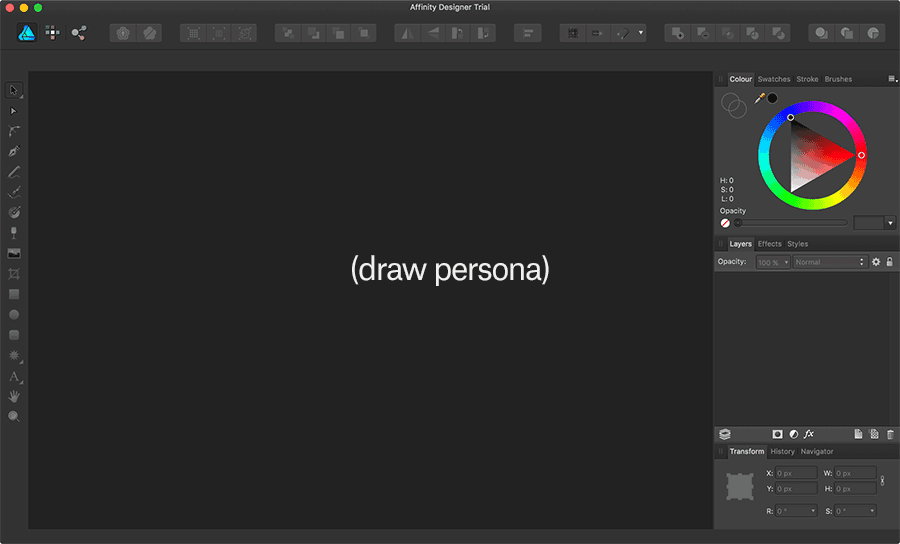Choose the Hand view tool
The height and width of the screenshot is (544, 900).
coord(14,397)
